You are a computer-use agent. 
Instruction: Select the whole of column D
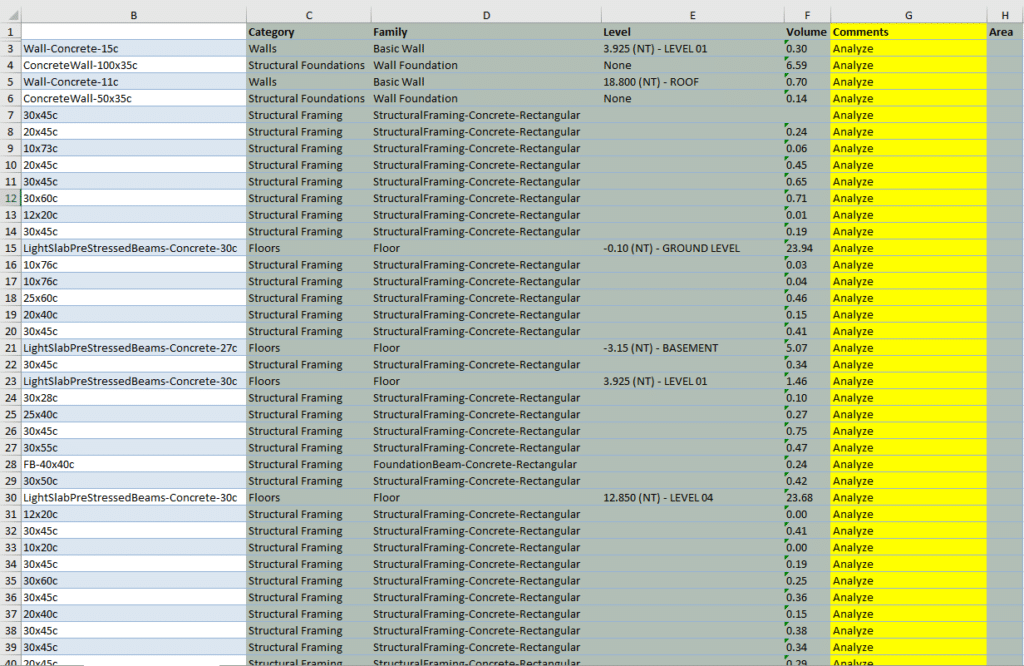click(486, 15)
